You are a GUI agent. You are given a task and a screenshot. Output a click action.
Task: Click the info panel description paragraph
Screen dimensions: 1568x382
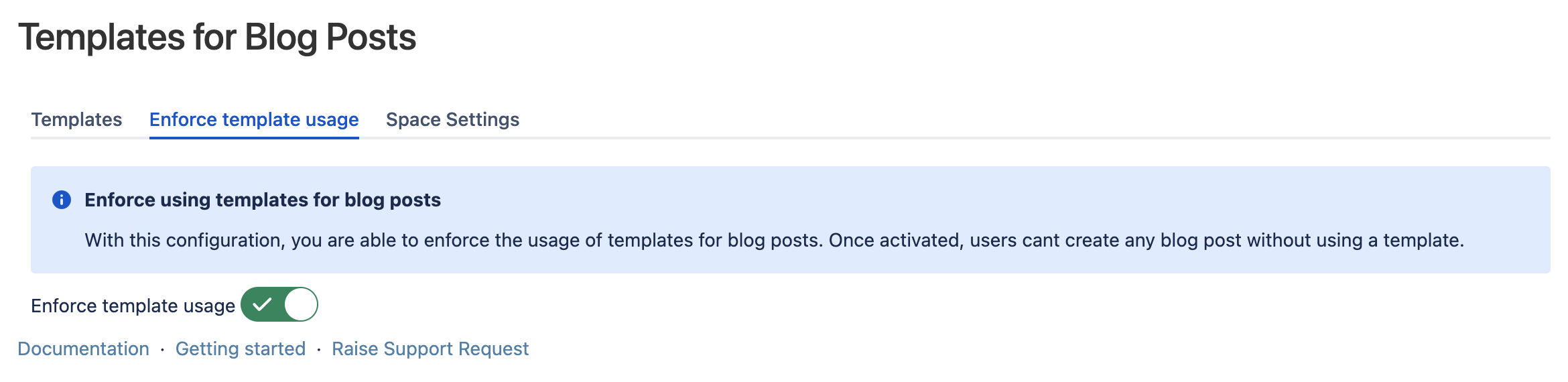pyautogui.click(x=774, y=240)
